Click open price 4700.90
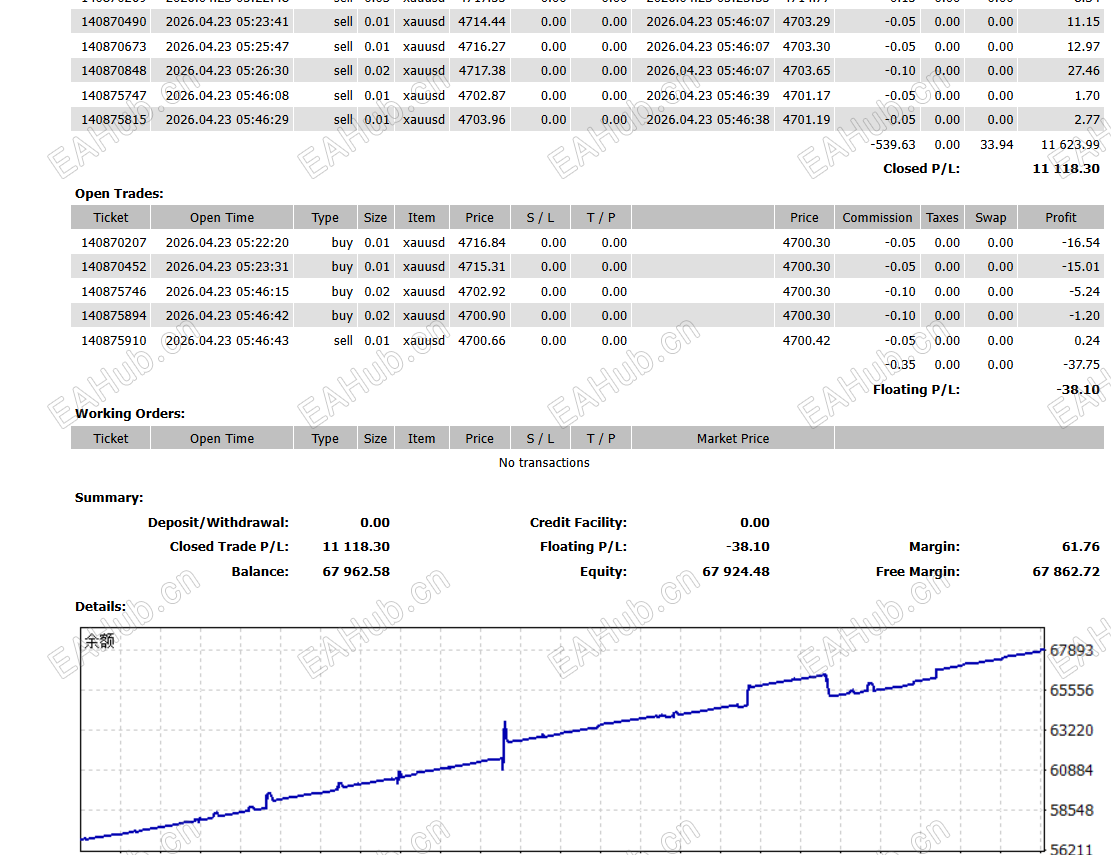Image resolution: width=1111 pixels, height=855 pixels. tap(482, 316)
